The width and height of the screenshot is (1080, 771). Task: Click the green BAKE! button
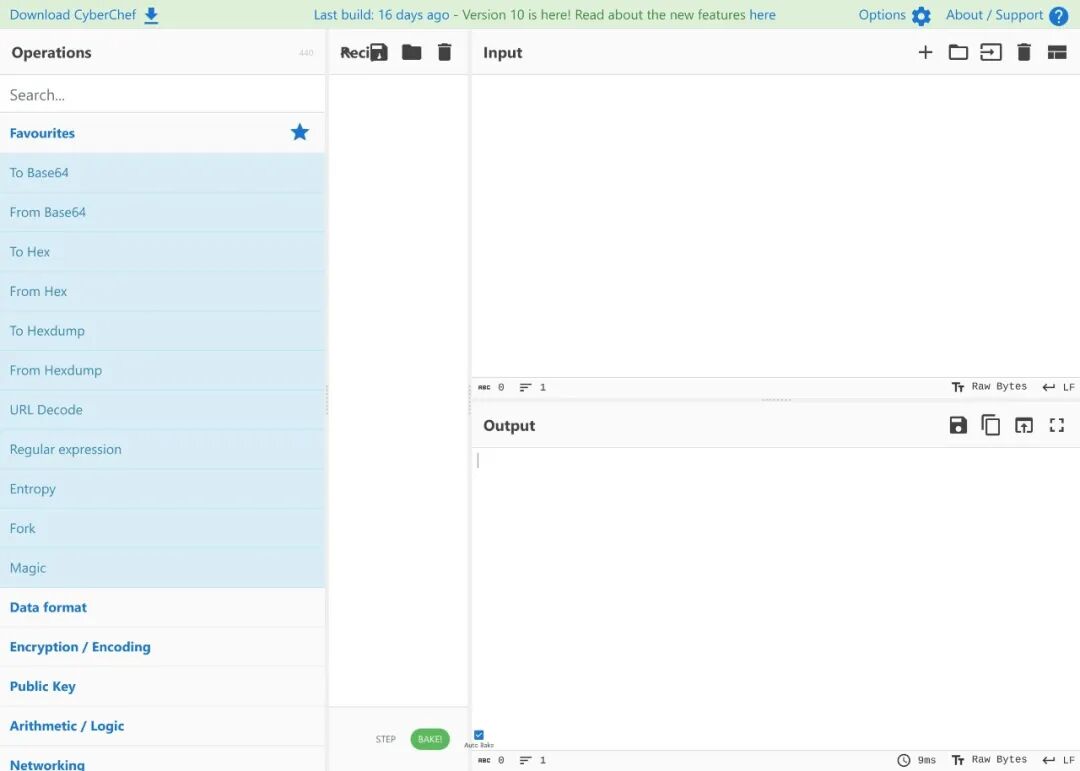click(x=430, y=739)
